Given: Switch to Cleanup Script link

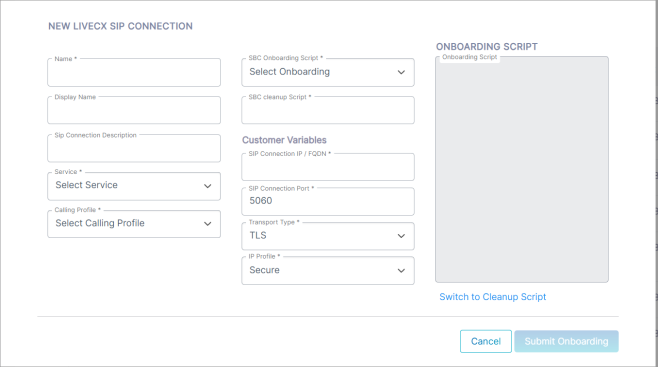Looking at the screenshot, I should (493, 297).
